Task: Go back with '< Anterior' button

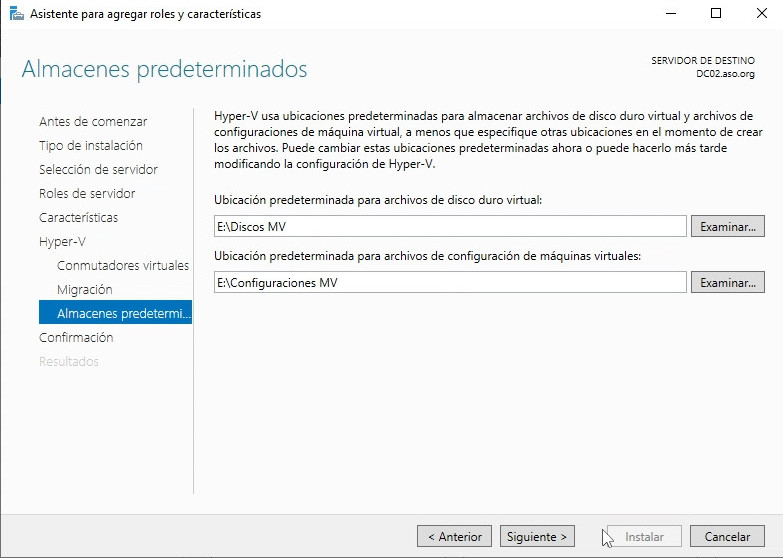Action: click(455, 536)
